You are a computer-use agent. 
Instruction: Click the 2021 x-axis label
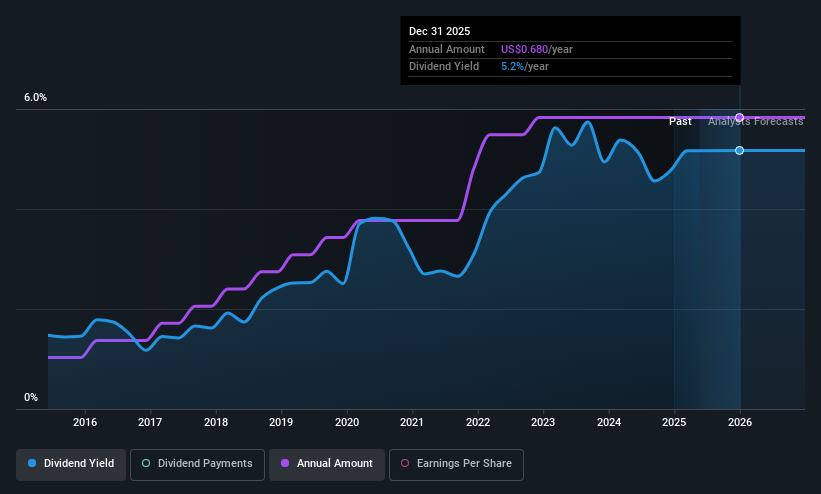click(x=412, y=422)
